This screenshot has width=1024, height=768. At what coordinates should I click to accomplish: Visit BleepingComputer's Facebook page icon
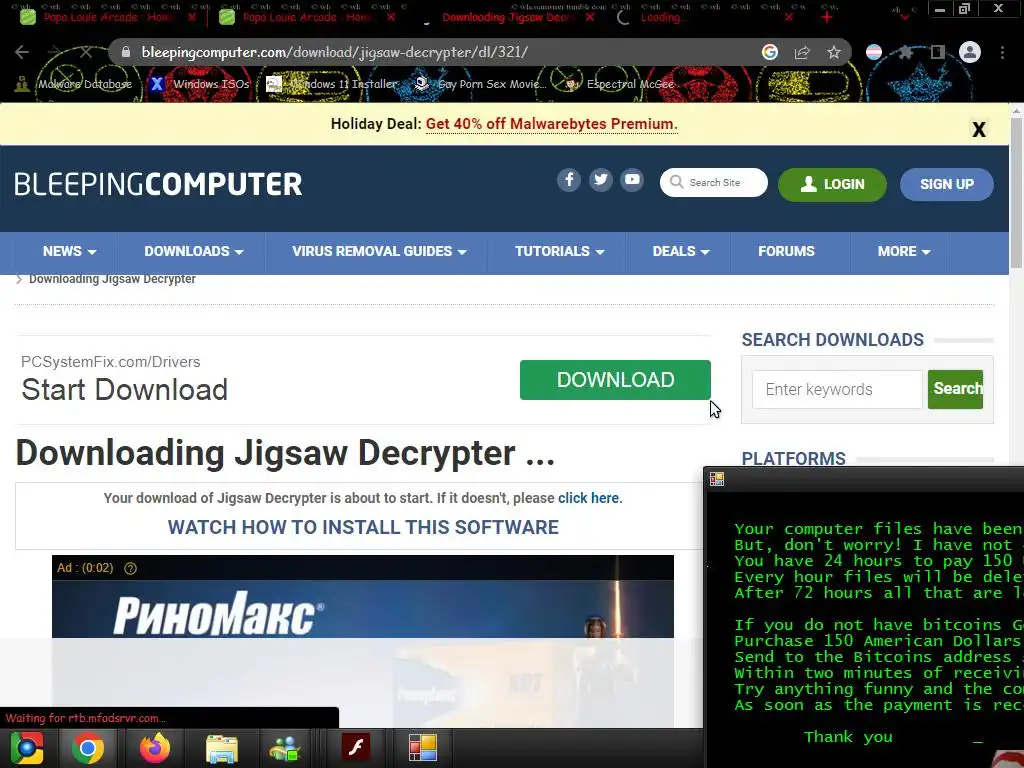[x=569, y=180]
